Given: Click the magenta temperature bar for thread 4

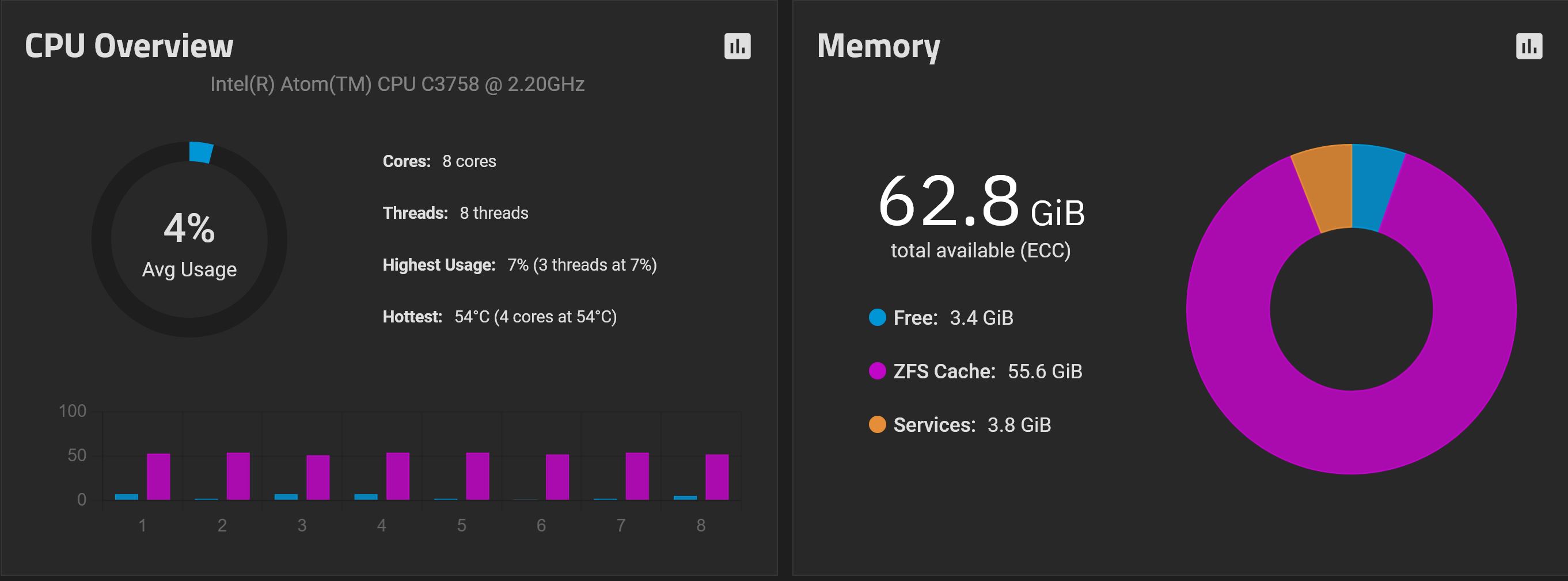Looking at the screenshot, I should pos(397,476).
